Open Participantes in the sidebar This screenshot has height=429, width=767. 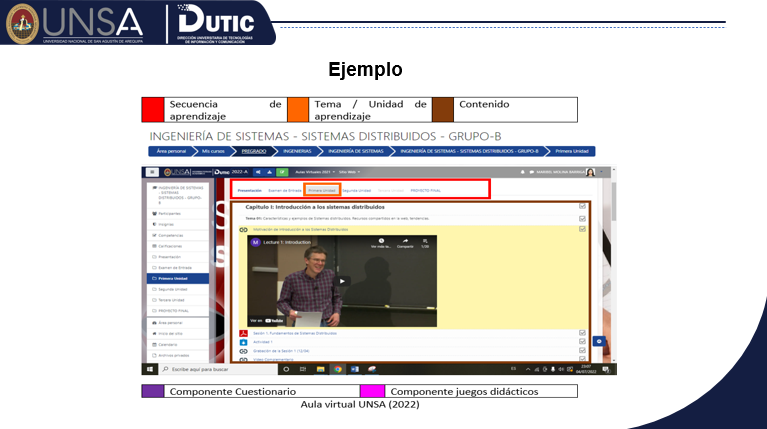pos(169,214)
